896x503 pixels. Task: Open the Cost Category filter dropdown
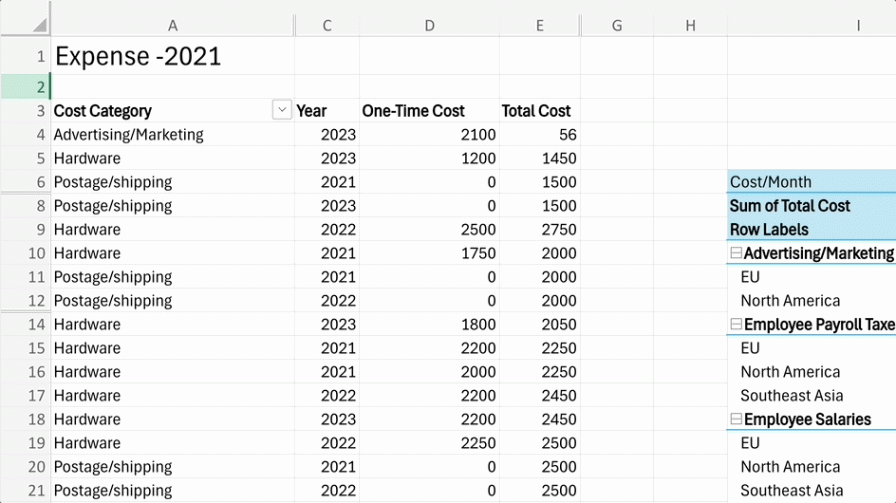coord(282,110)
